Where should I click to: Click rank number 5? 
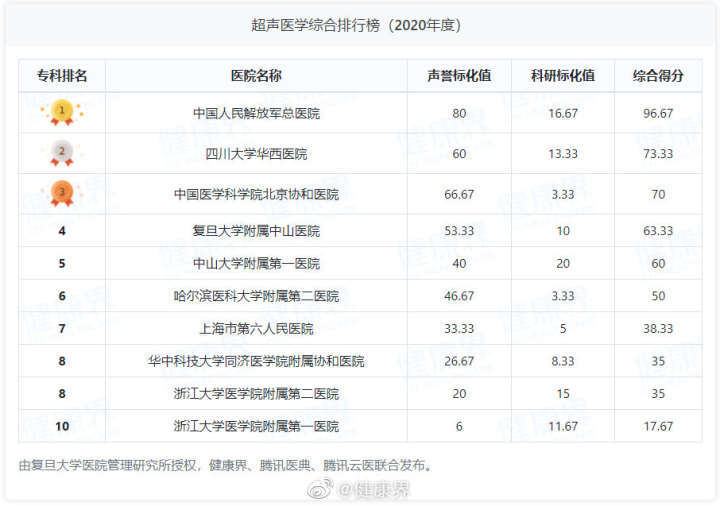62,263
